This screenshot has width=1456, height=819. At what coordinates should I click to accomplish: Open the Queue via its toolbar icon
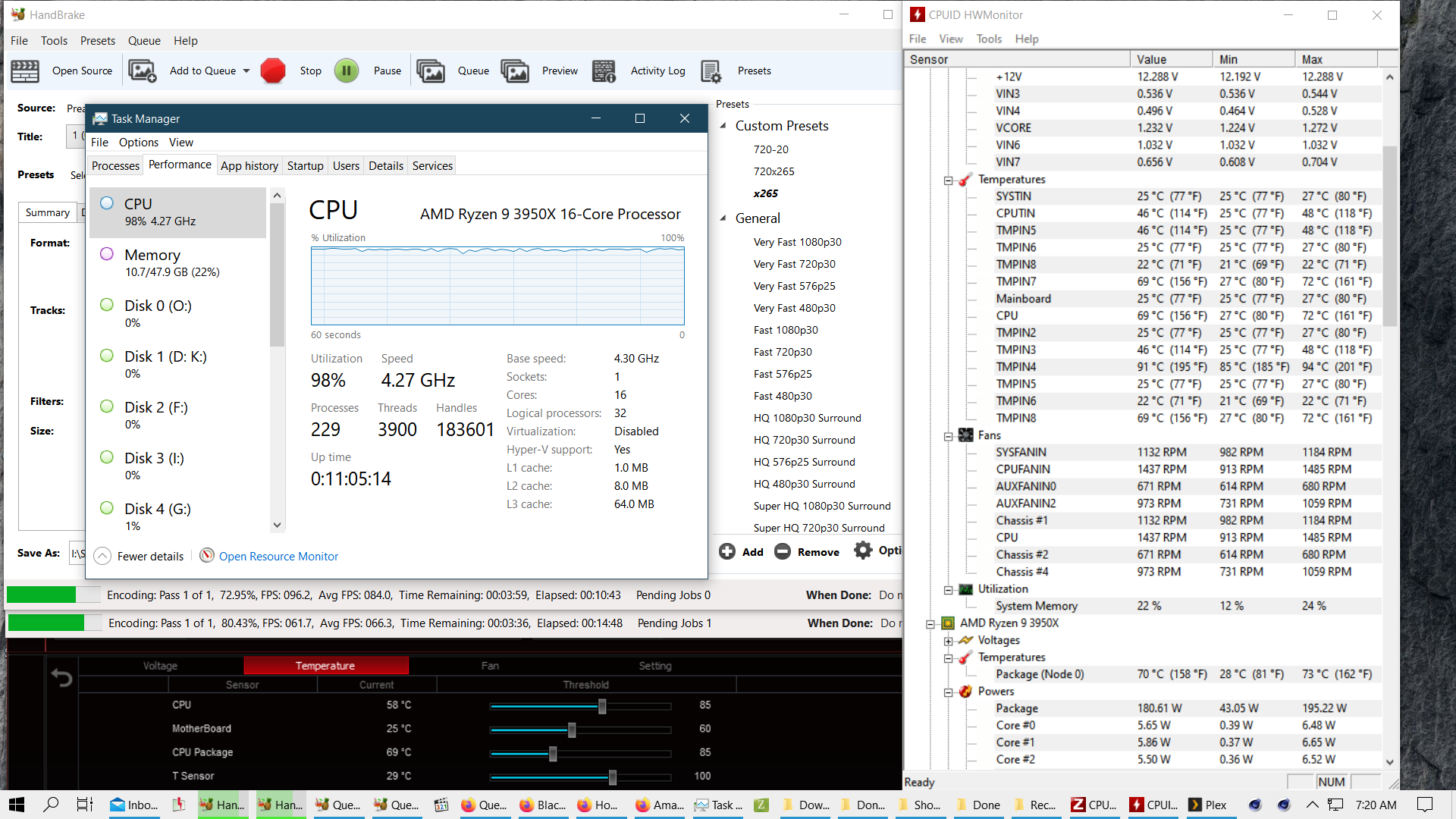click(x=431, y=71)
